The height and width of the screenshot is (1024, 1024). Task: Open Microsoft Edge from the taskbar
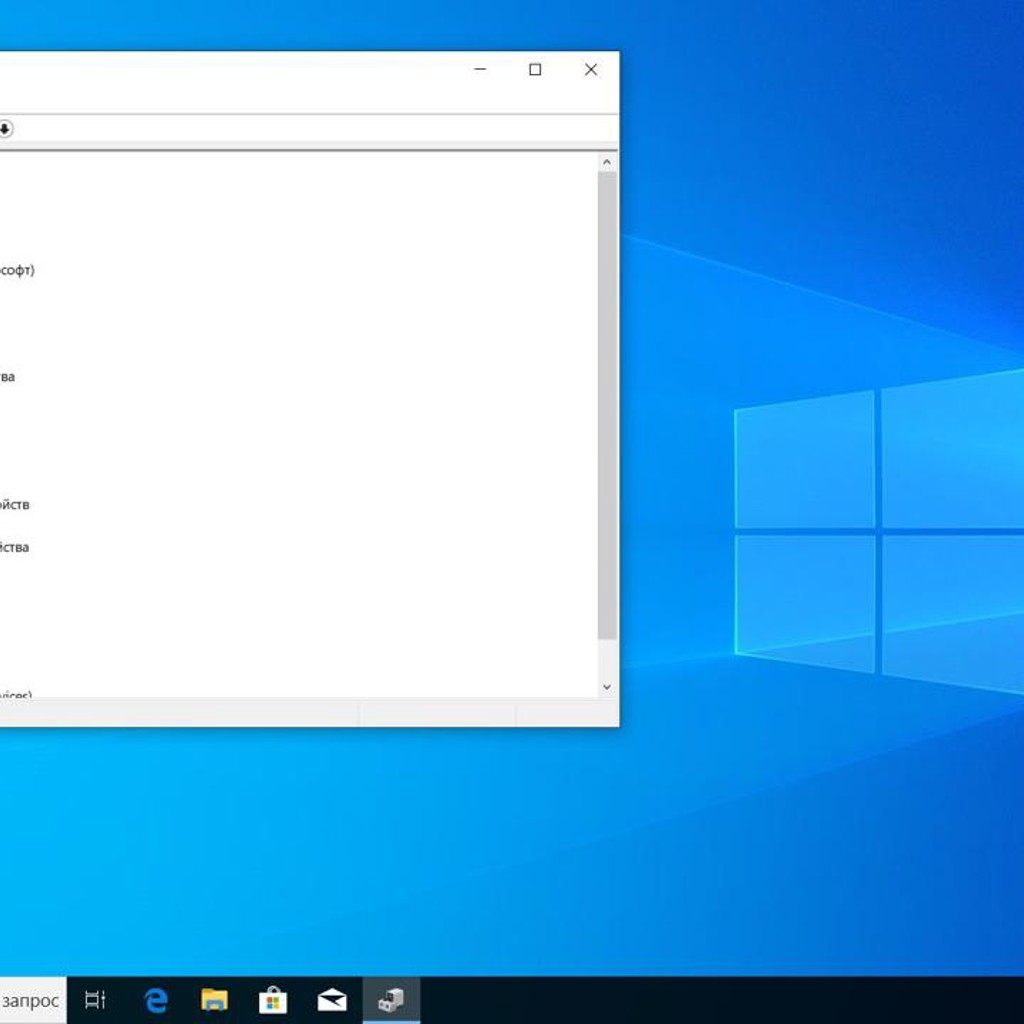tap(156, 1000)
